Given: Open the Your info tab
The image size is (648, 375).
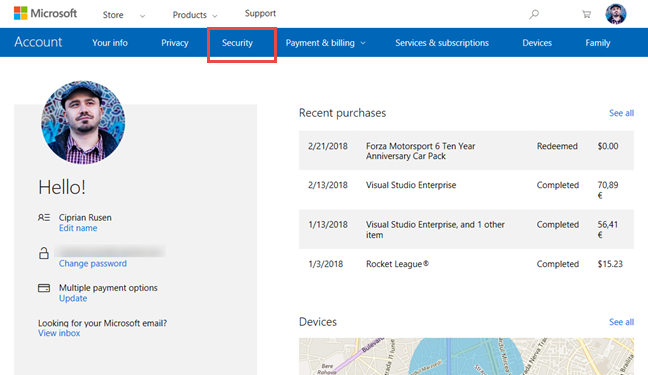Looking at the screenshot, I should click(x=110, y=43).
